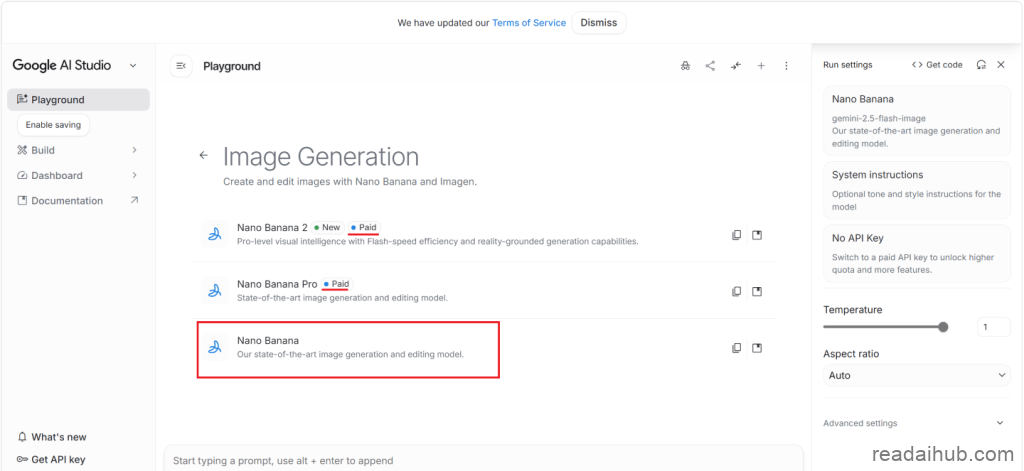Dismiss the Terms of Service banner
Screen dimensions: 1024x471
[x=599, y=23]
